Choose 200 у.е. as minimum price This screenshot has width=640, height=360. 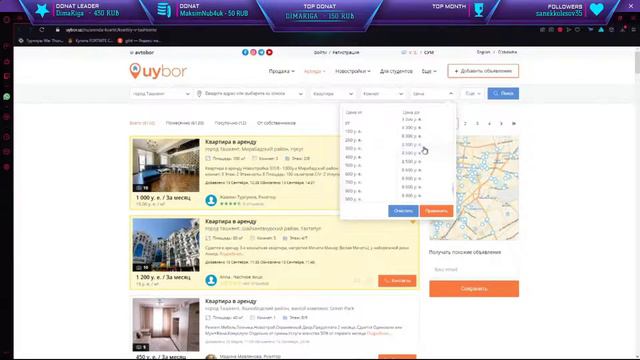coord(353,140)
